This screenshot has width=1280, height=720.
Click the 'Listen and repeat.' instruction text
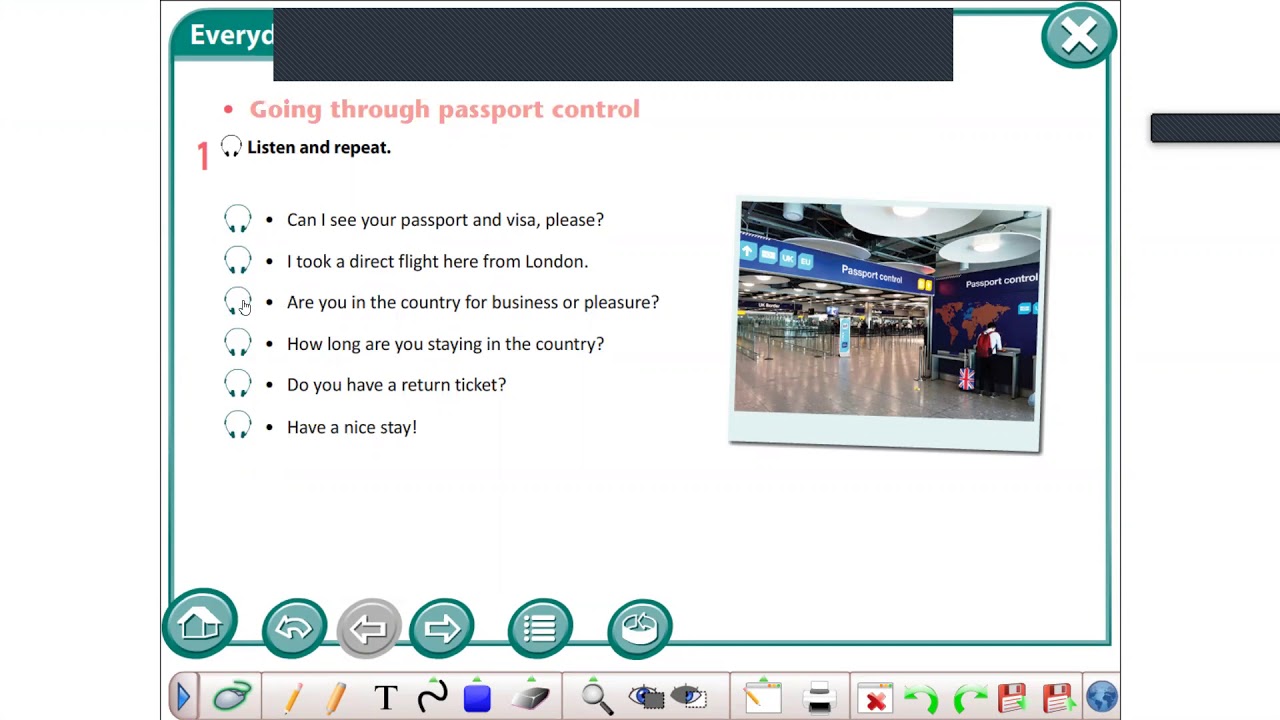click(319, 147)
